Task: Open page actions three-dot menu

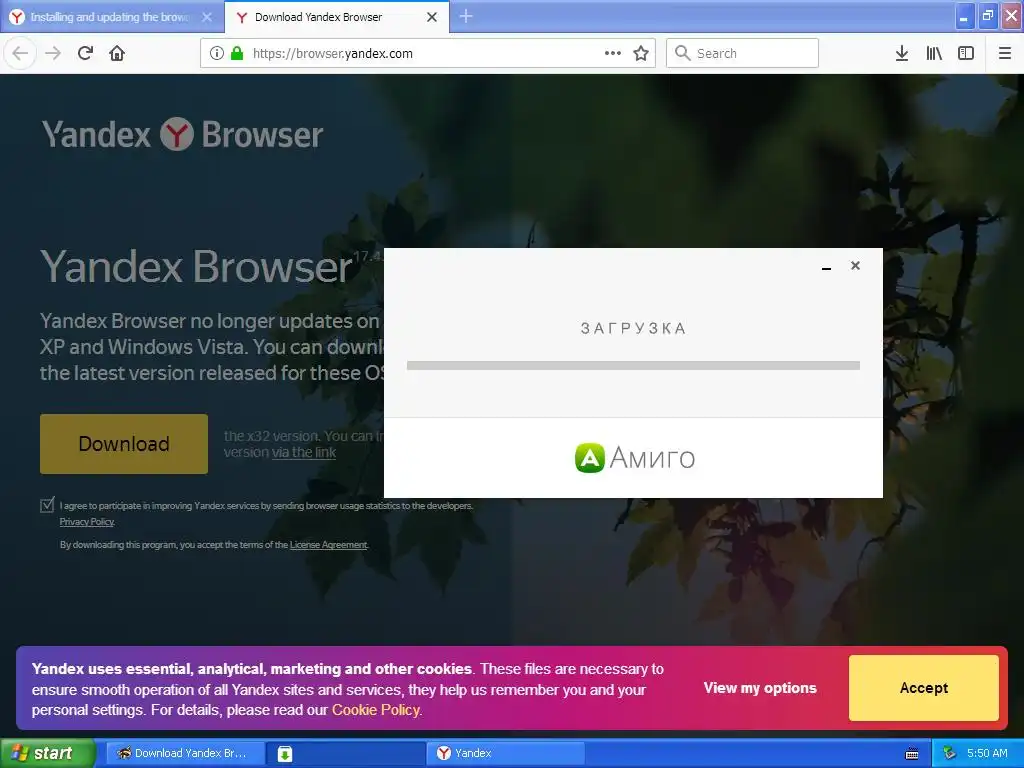Action: 613,53
